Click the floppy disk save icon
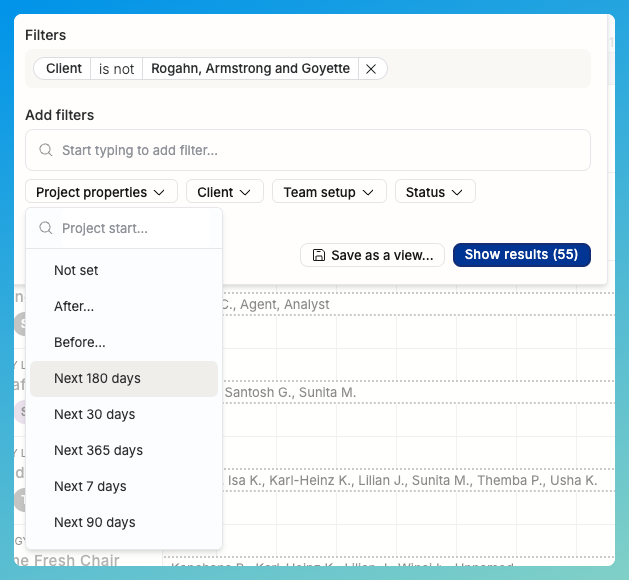Screen dimensions: 629x580 318,255
